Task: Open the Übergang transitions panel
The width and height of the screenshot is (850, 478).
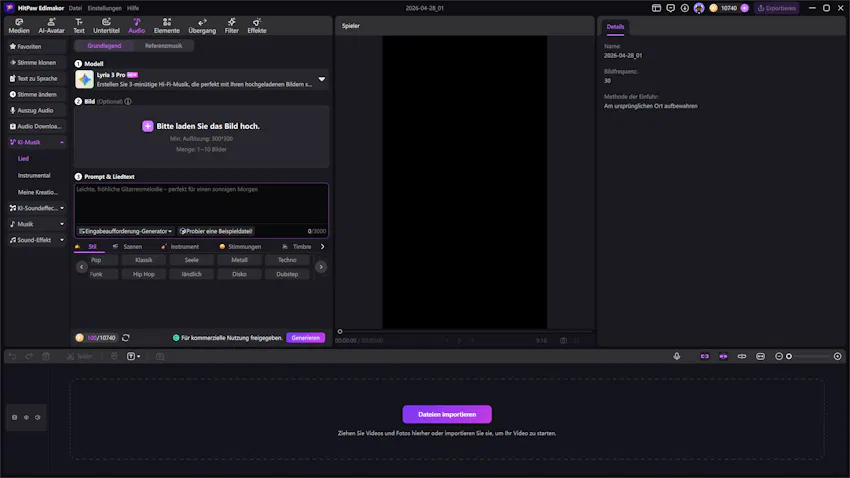Action: point(202,26)
